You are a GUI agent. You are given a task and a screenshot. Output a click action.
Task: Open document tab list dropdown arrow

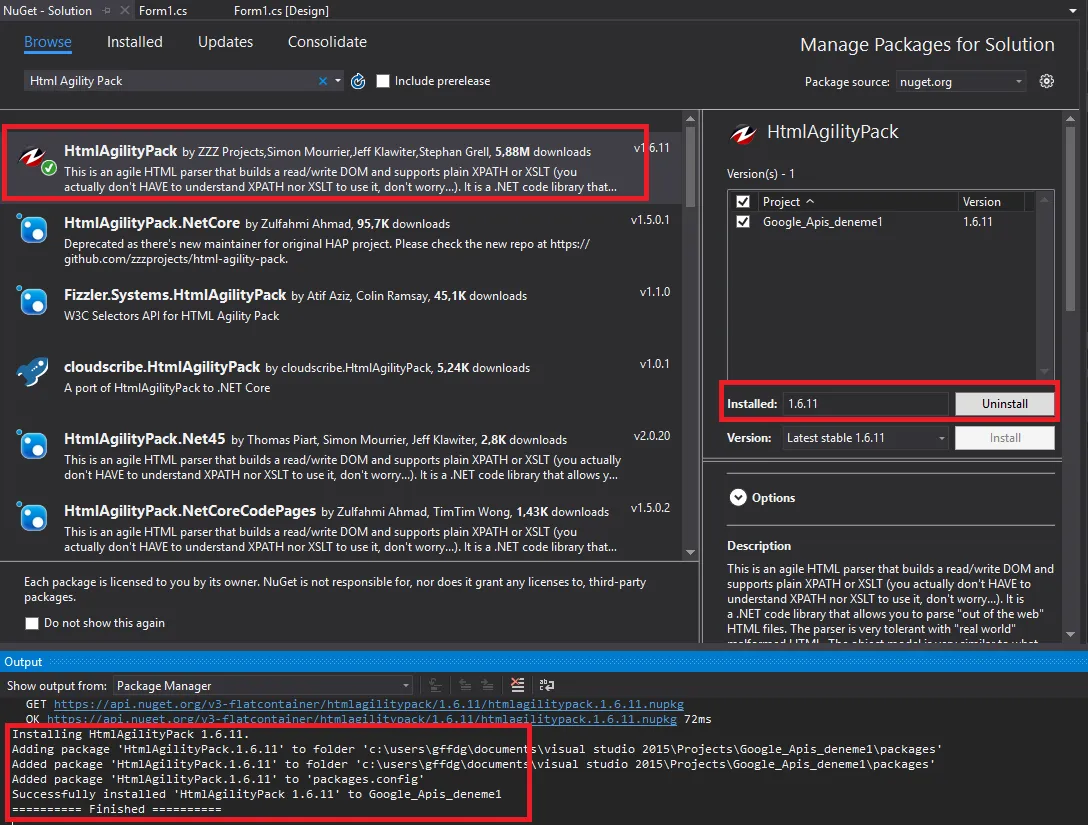pos(1073,11)
